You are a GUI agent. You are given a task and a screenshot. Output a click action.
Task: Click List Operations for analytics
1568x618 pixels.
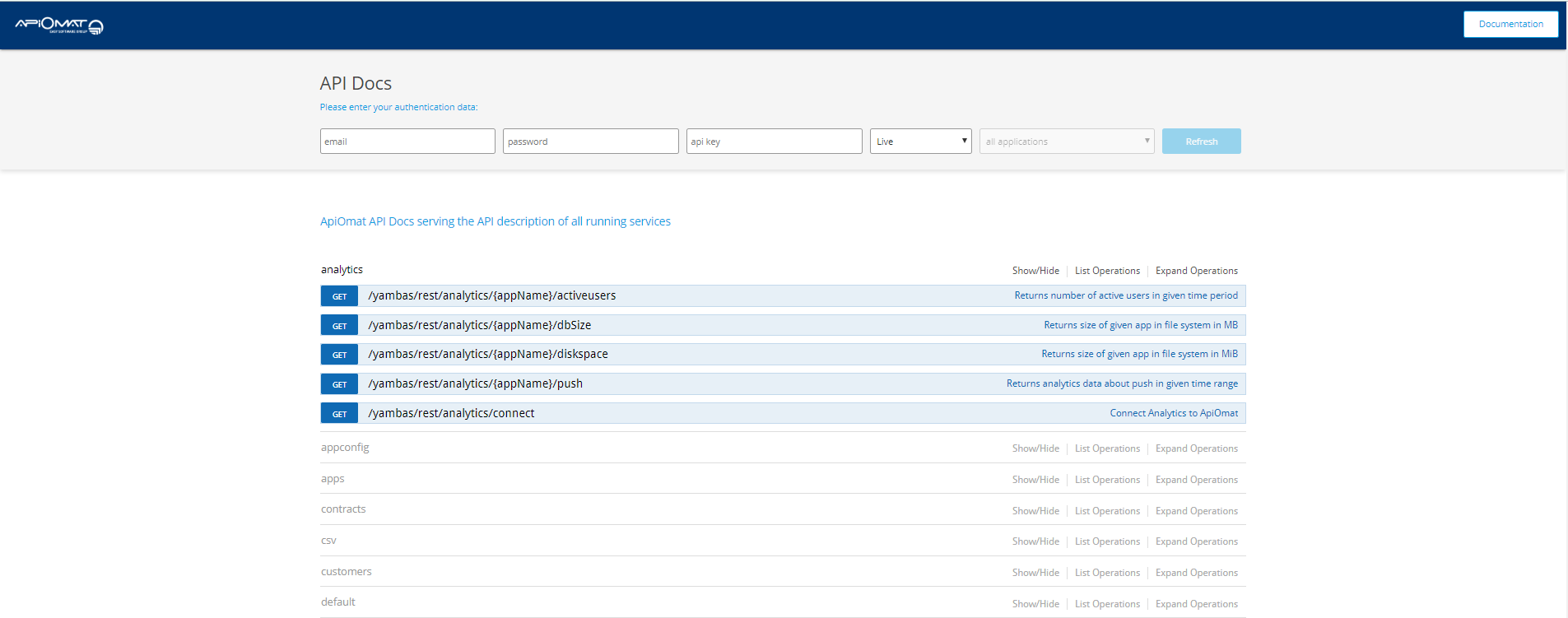pyautogui.click(x=1107, y=271)
